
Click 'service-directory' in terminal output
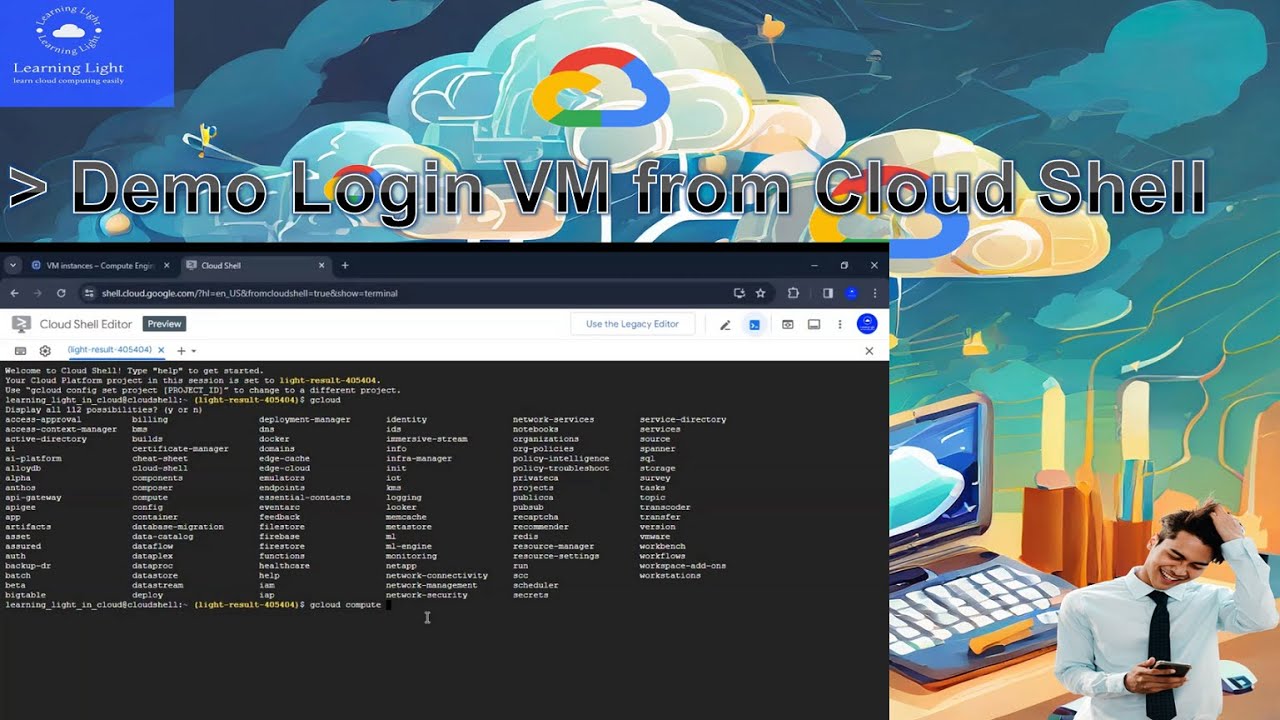click(x=683, y=420)
